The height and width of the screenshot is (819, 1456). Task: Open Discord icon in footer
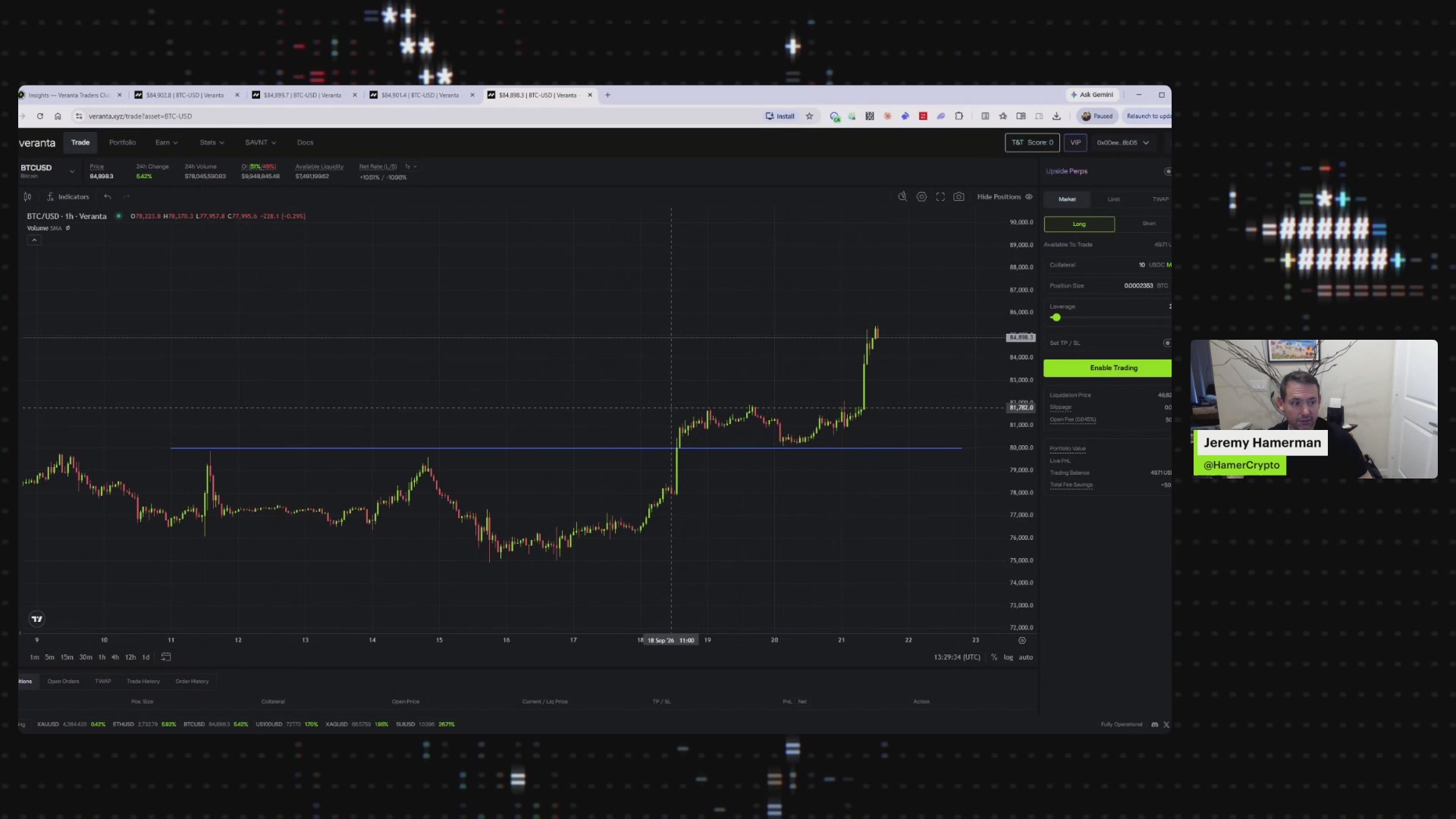[1155, 724]
